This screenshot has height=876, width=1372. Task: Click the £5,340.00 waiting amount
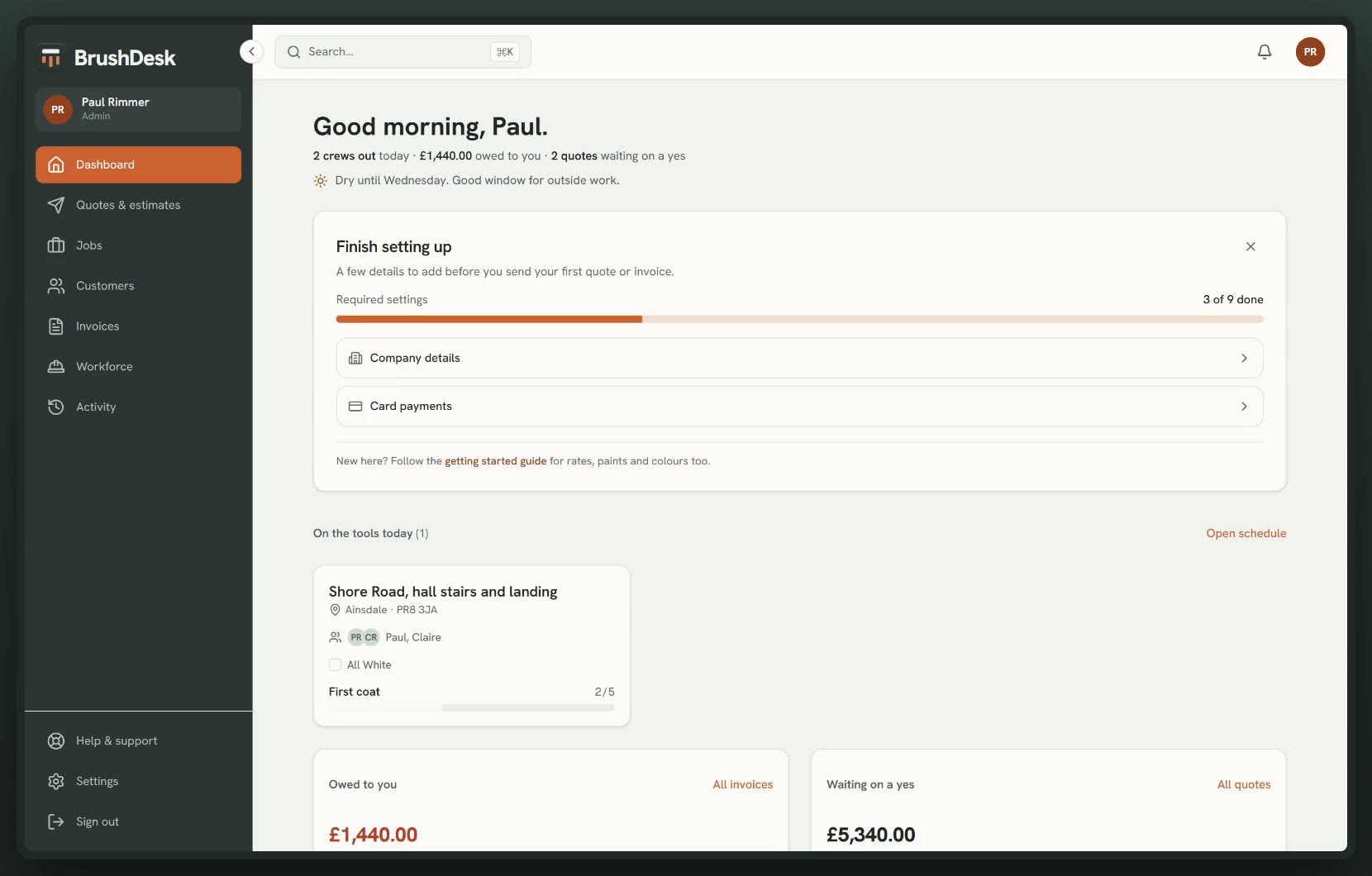pos(870,835)
